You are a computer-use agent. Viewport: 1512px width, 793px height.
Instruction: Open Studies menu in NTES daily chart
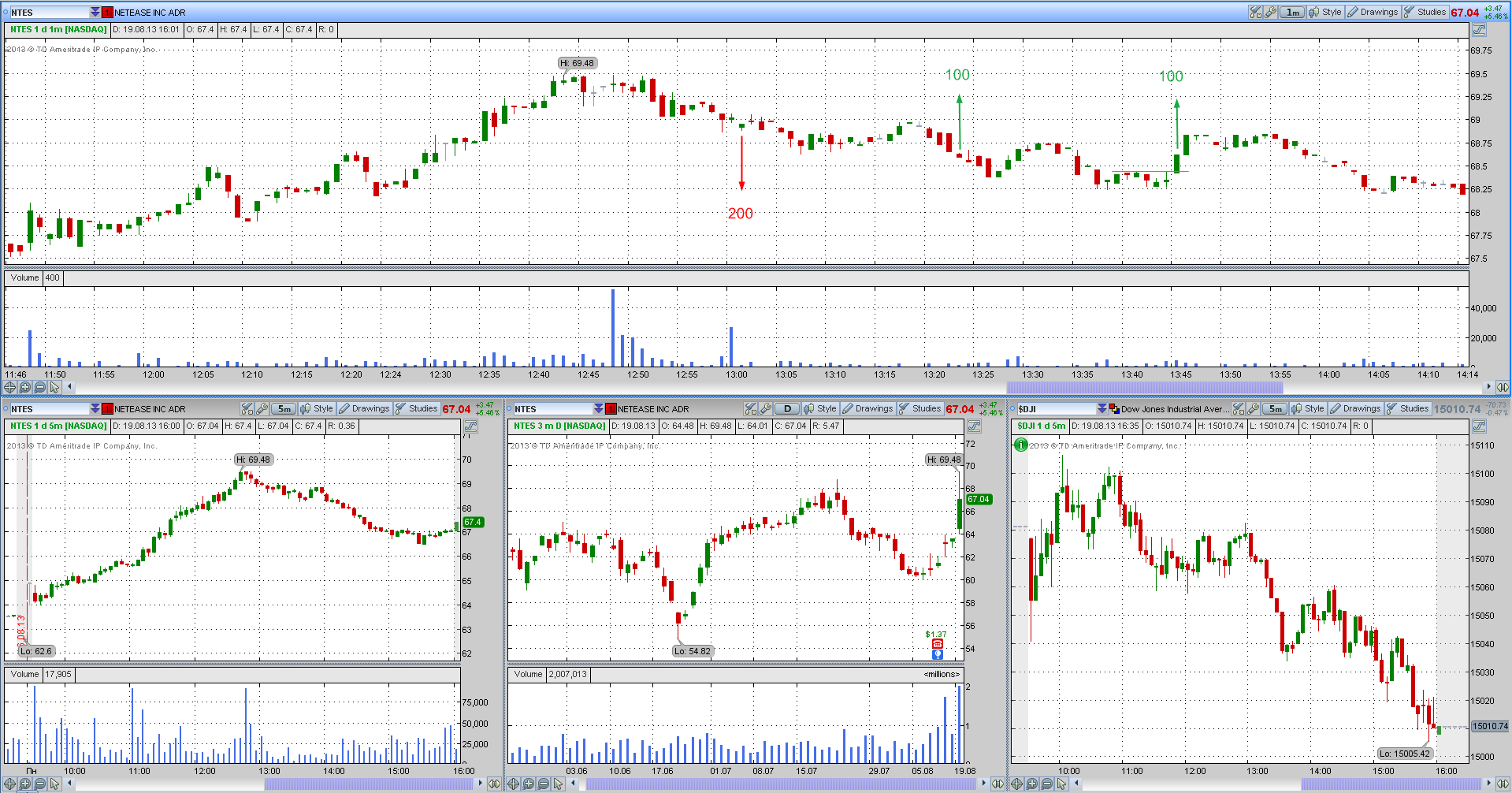point(919,408)
